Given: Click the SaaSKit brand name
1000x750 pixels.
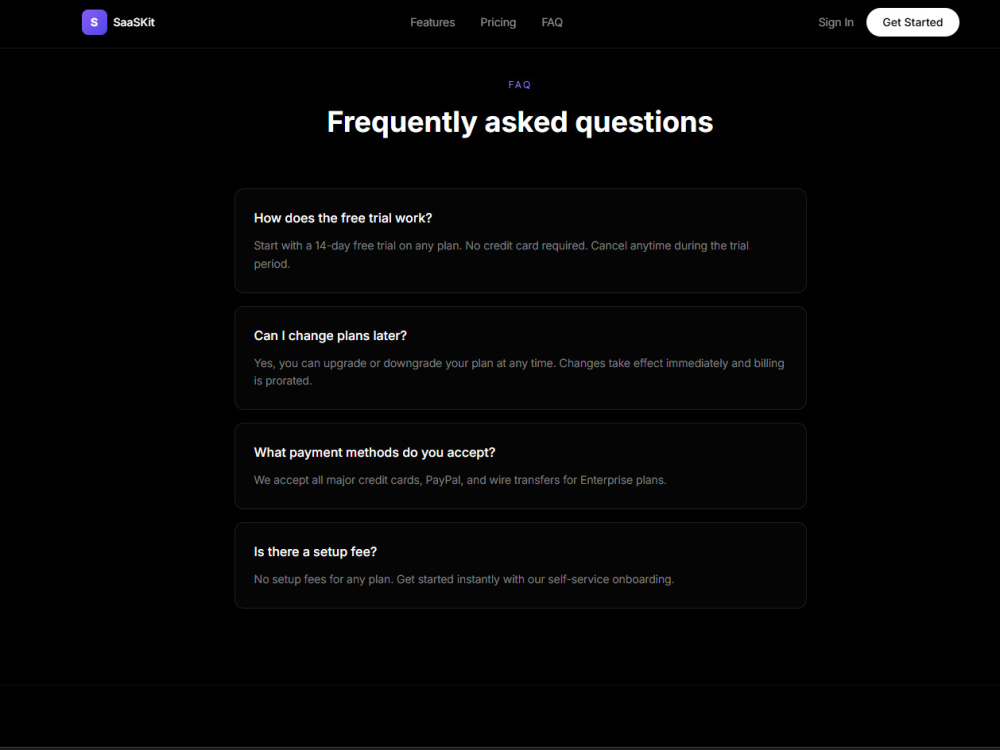Looking at the screenshot, I should click(x=134, y=22).
